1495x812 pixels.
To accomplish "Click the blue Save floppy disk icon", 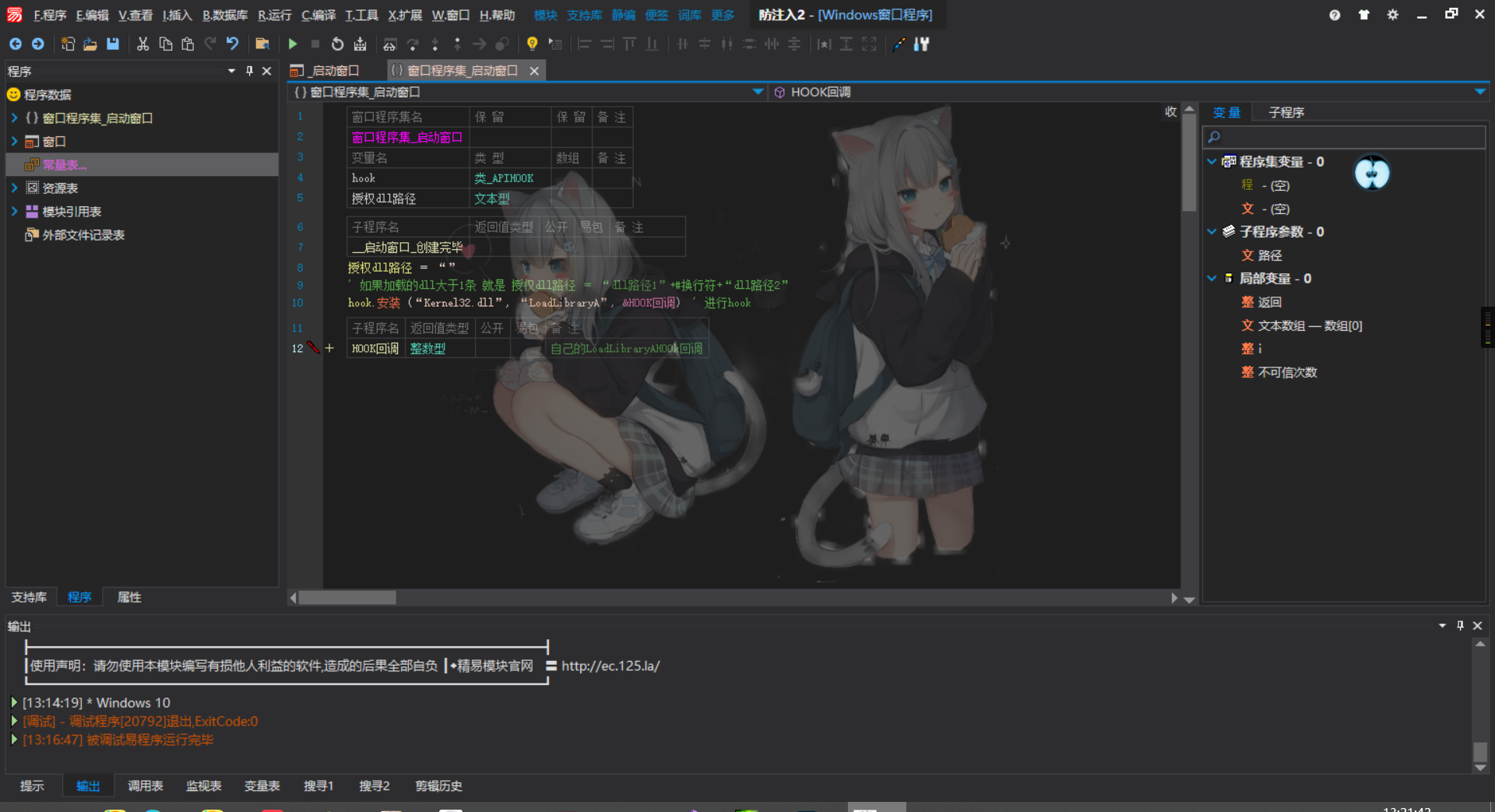I will click(113, 44).
